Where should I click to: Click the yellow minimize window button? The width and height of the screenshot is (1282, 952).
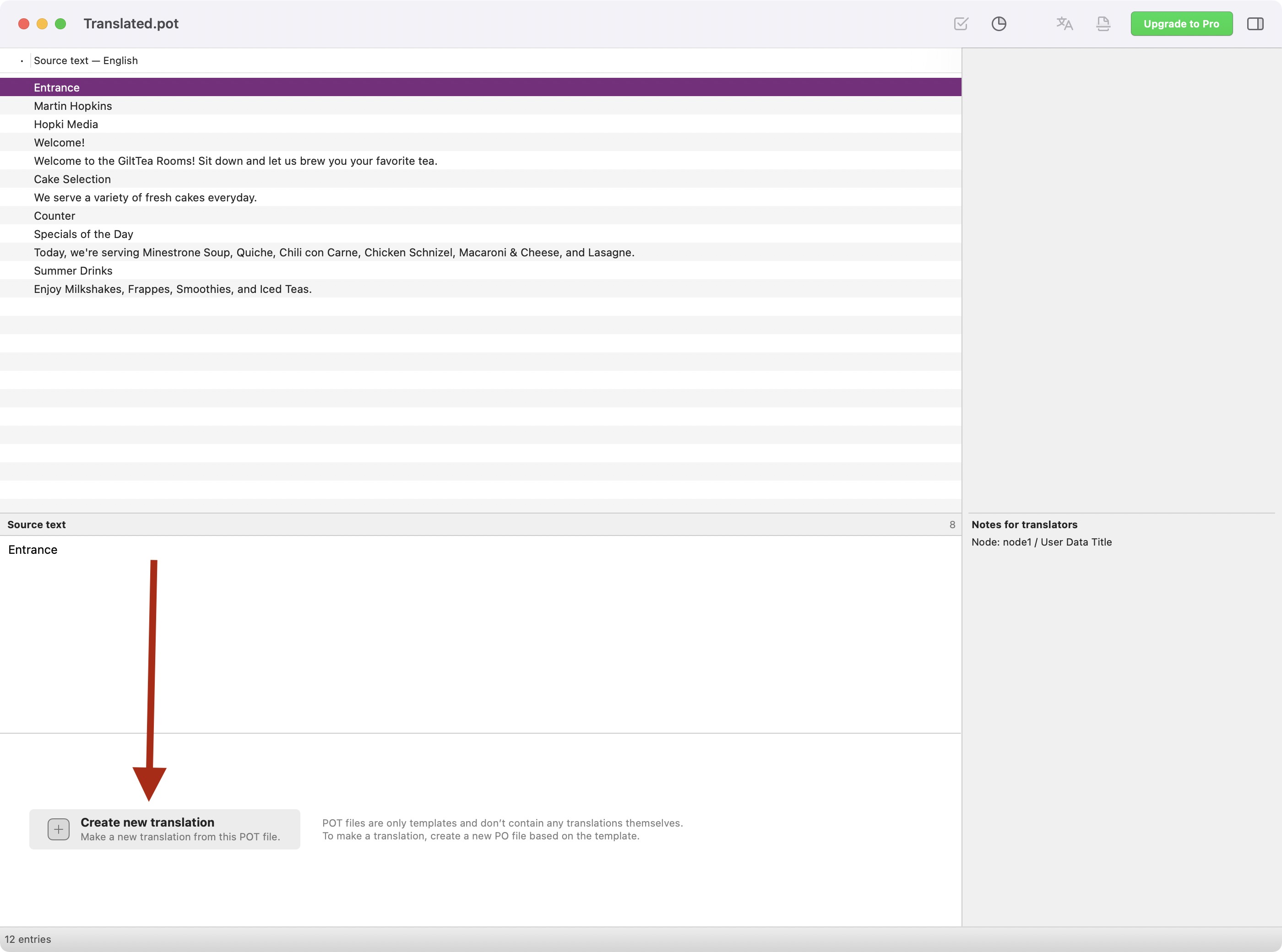coord(42,24)
